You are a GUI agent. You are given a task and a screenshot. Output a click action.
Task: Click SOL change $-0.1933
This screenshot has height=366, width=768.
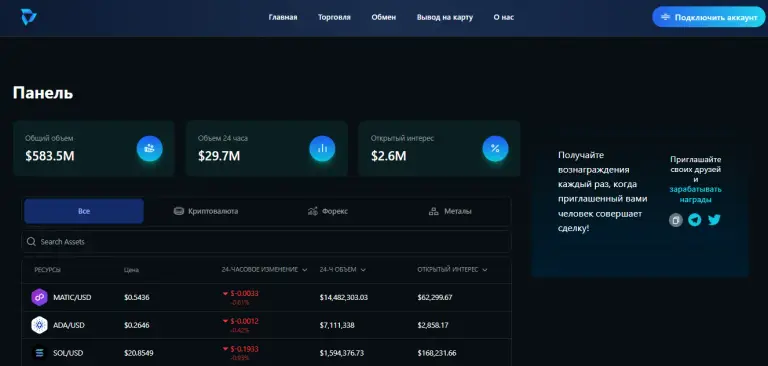point(244,349)
